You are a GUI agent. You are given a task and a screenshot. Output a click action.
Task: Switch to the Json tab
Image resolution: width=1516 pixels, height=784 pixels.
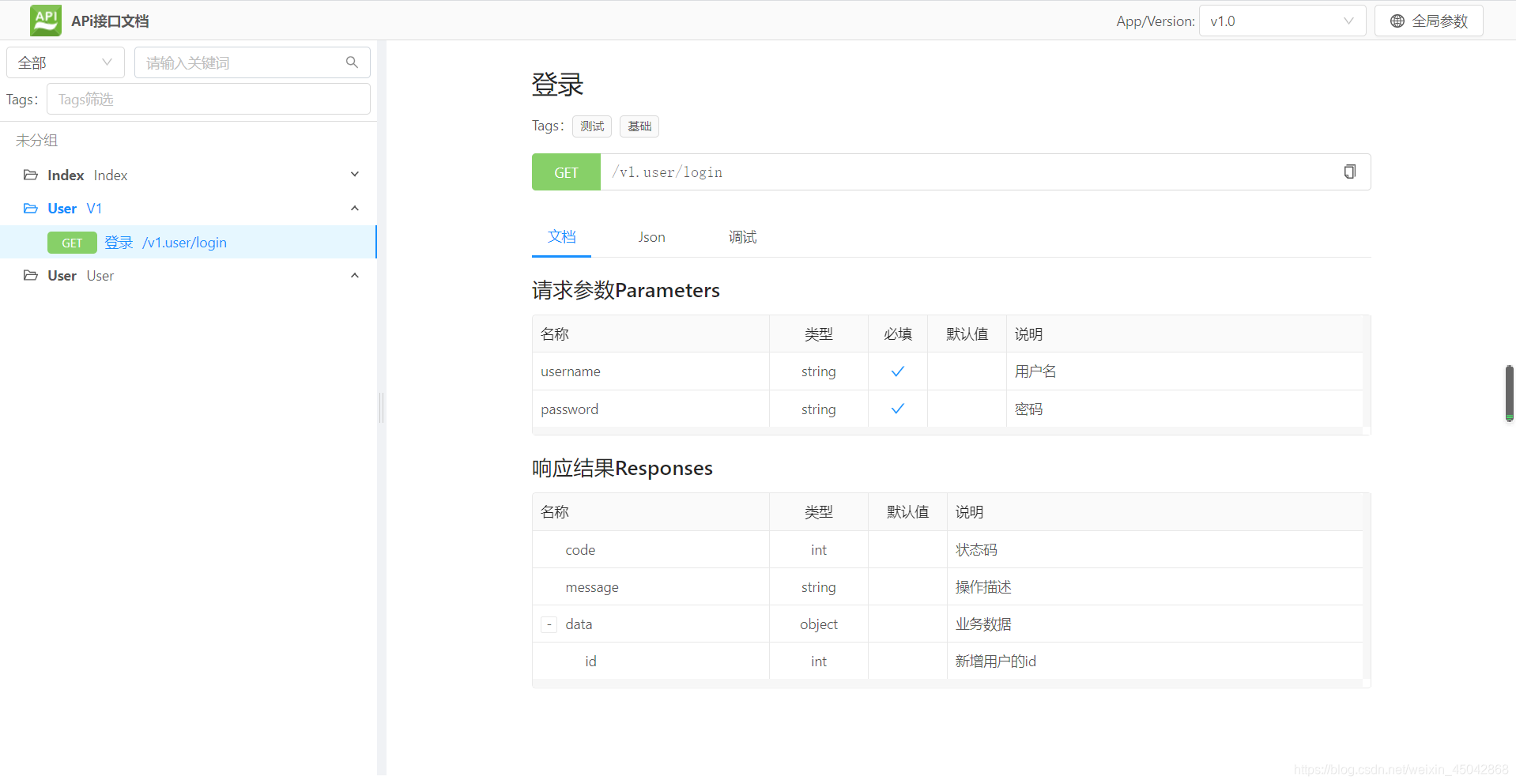[651, 237]
